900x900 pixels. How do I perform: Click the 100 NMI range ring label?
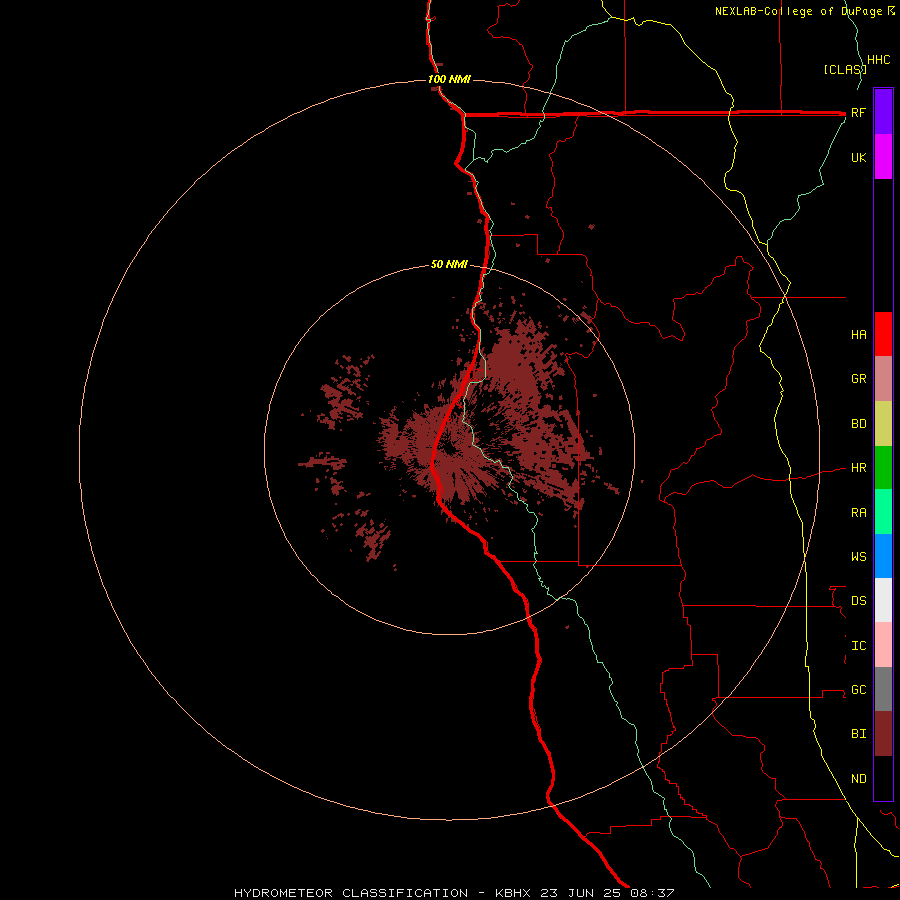[449, 79]
